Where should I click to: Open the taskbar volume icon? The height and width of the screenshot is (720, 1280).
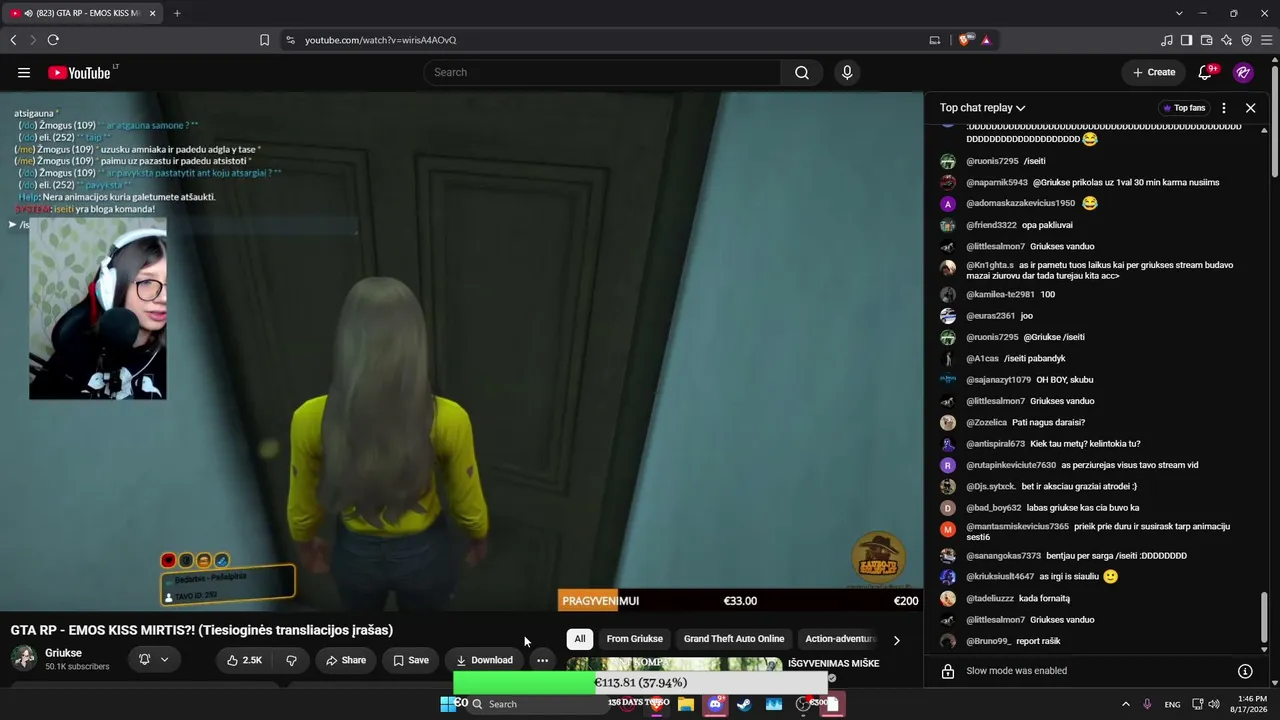pos(1213,704)
